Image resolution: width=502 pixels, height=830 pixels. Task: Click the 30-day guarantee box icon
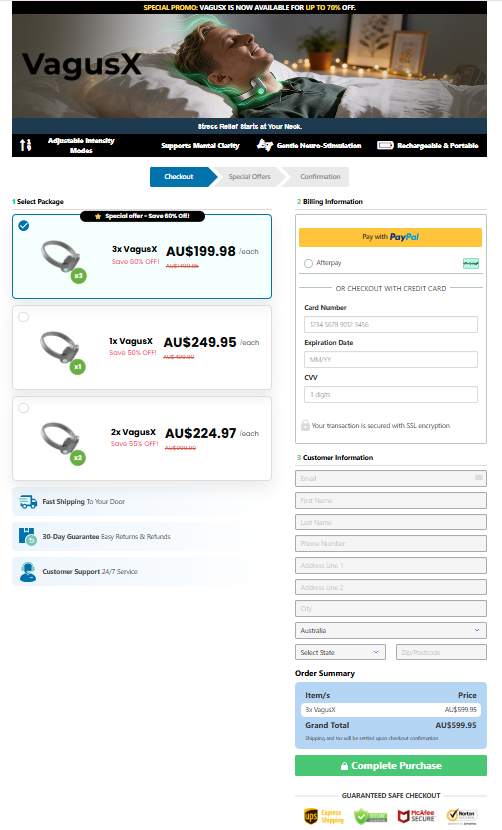pos(28,536)
